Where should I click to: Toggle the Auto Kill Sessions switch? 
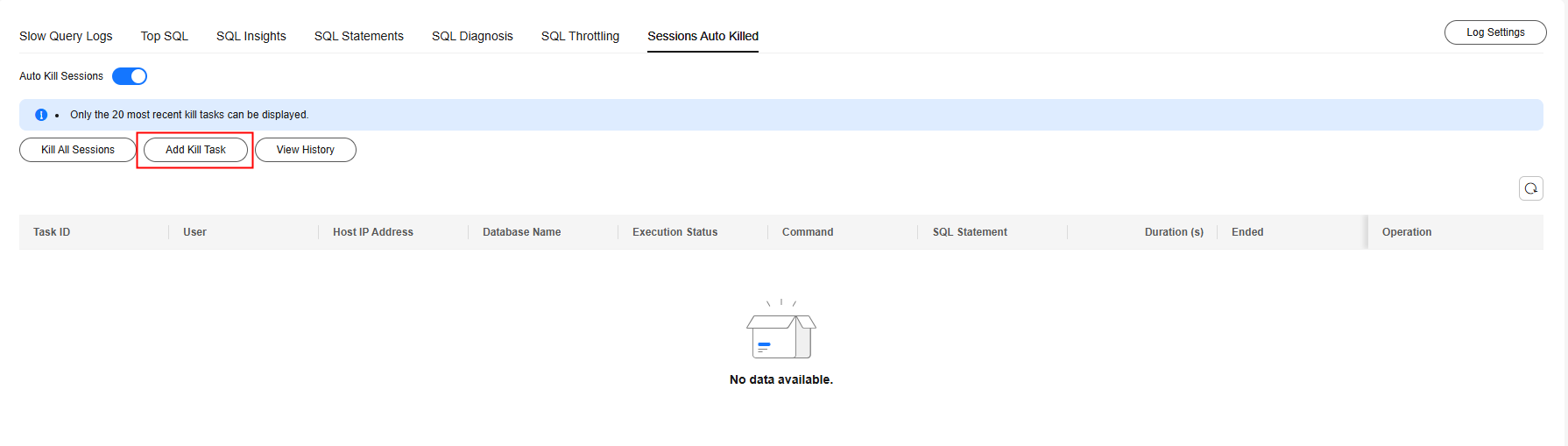(x=130, y=76)
